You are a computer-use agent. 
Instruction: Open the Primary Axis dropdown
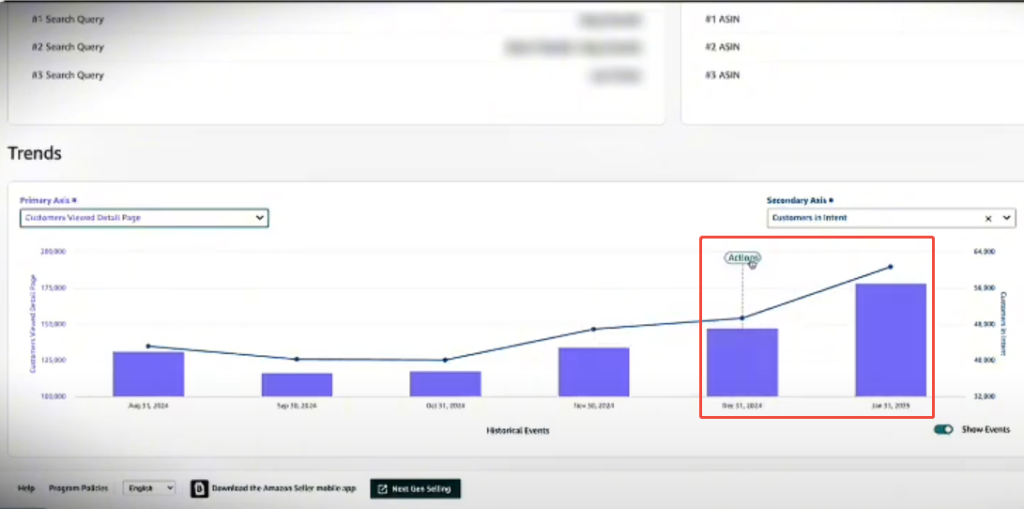[144, 218]
